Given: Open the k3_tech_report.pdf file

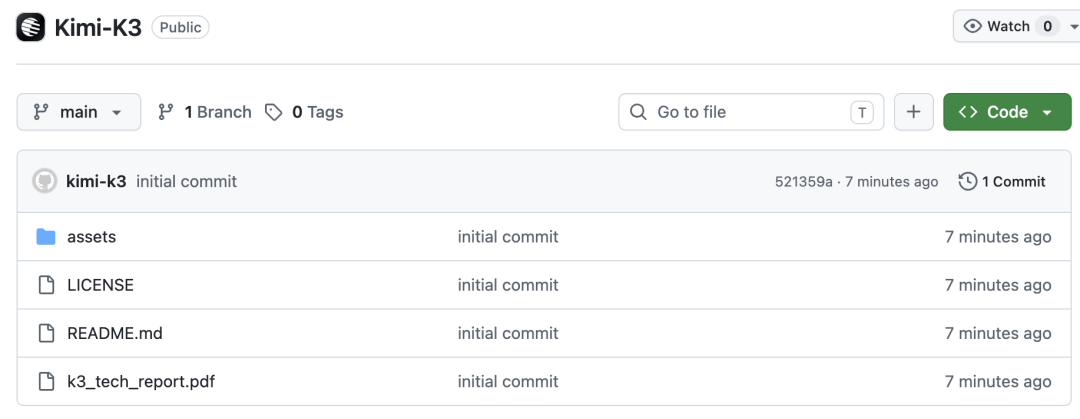Looking at the screenshot, I should click(x=141, y=381).
